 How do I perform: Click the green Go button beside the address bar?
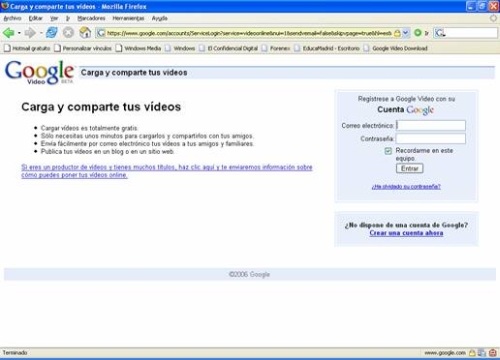[x=418, y=33]
